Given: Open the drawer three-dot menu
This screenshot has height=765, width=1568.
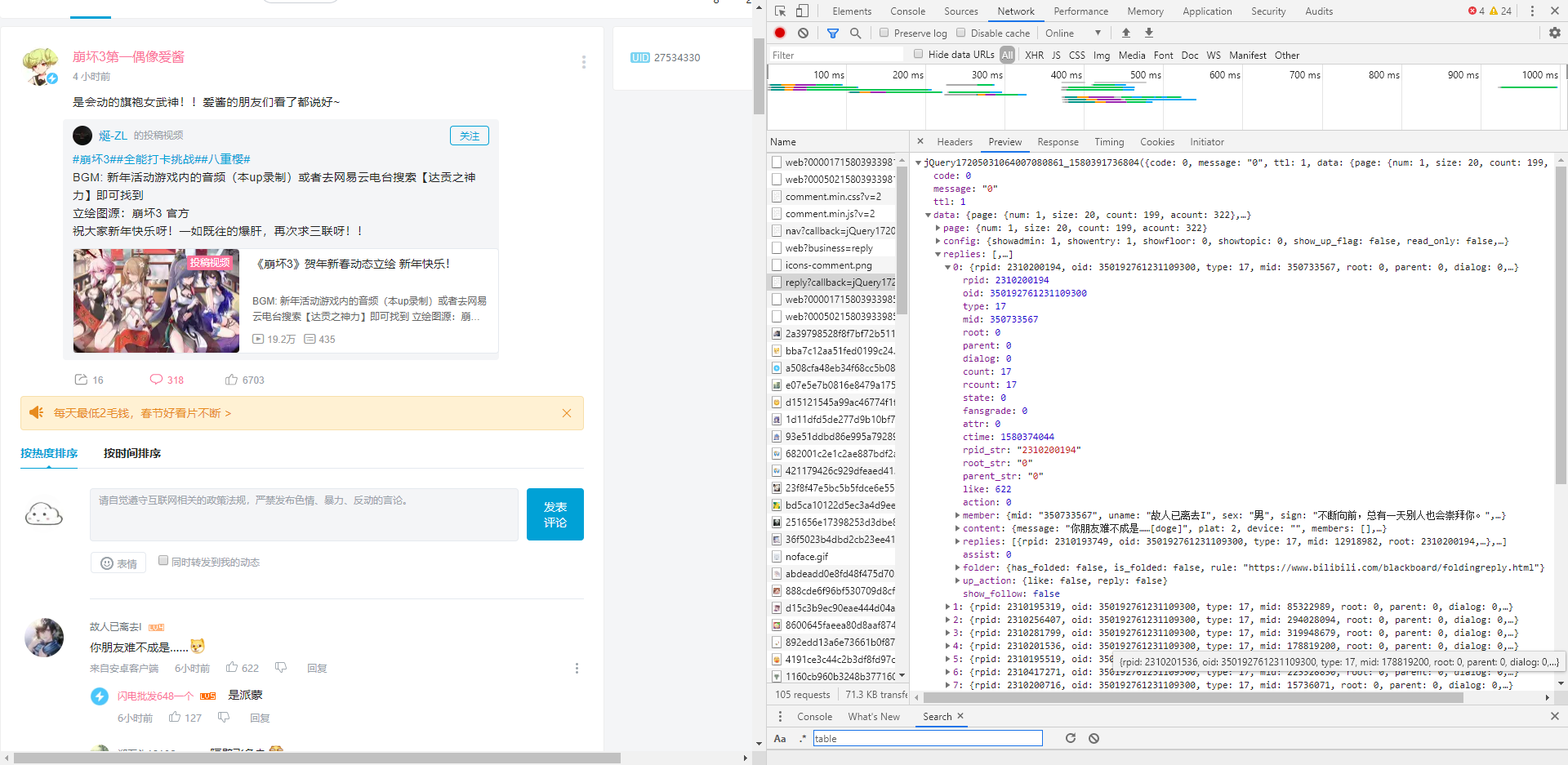Looking at the screenshot, I should [780, 716].
